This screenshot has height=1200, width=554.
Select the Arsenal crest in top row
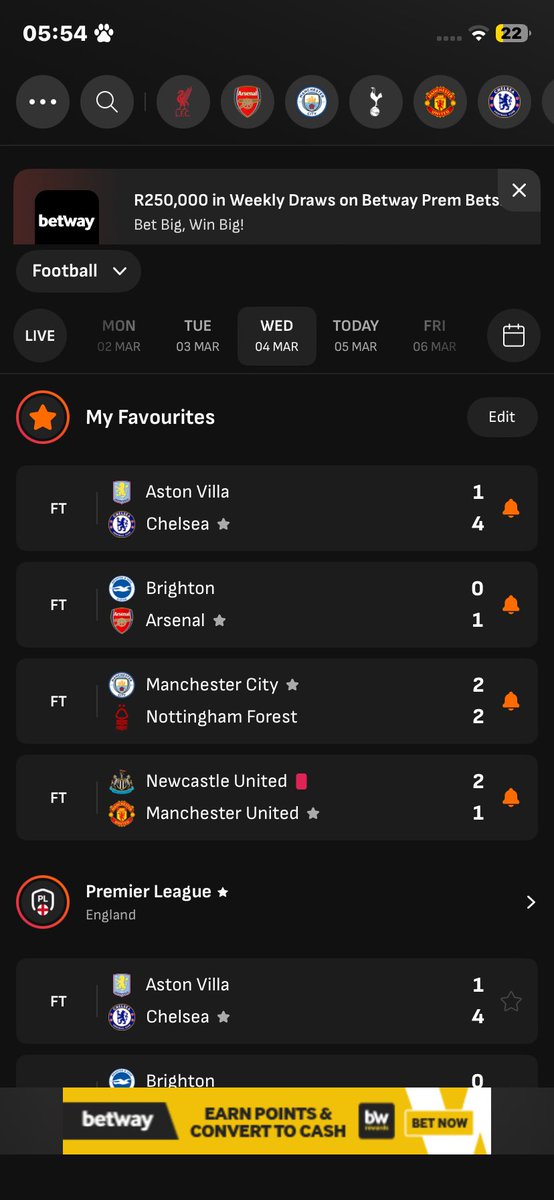point(247,102)
